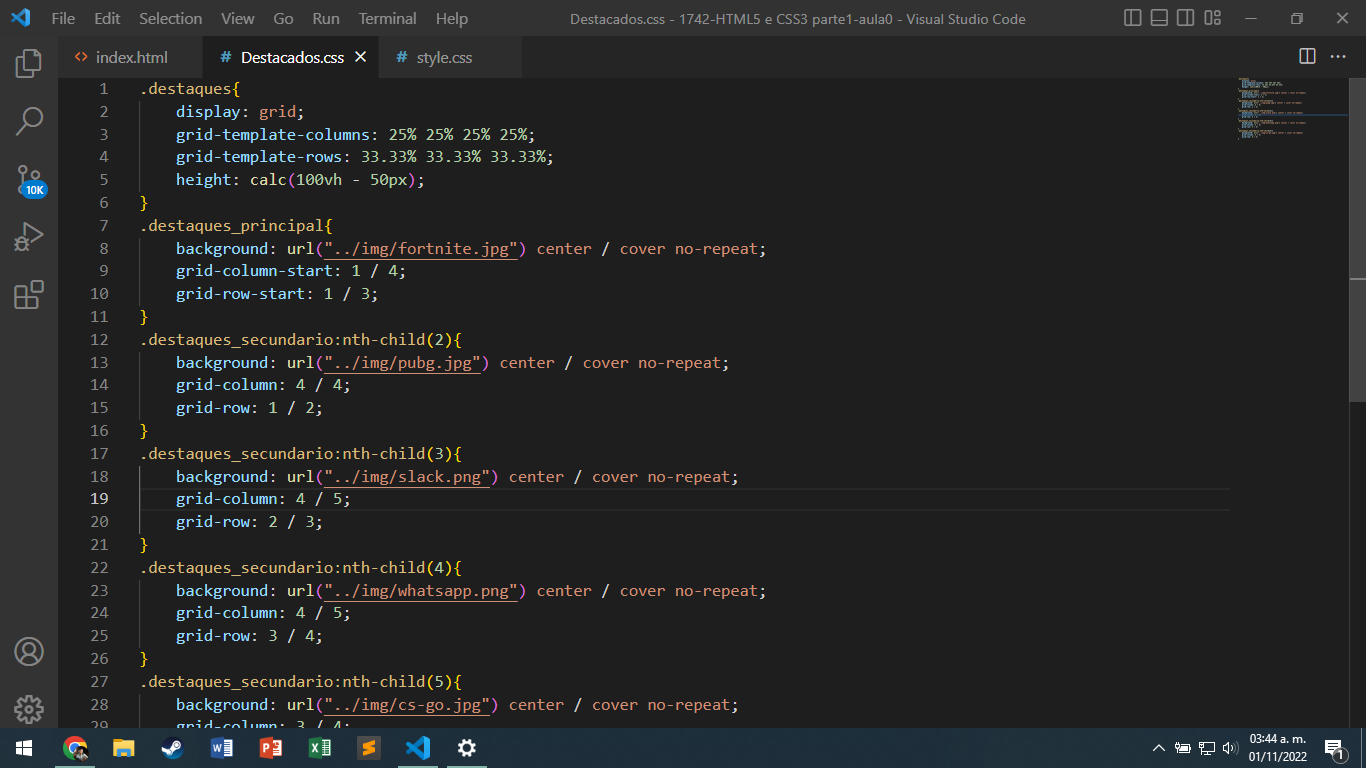Open the Windows Start button
Viewport: 1366px width, 768px height.
tap(24, 748)
